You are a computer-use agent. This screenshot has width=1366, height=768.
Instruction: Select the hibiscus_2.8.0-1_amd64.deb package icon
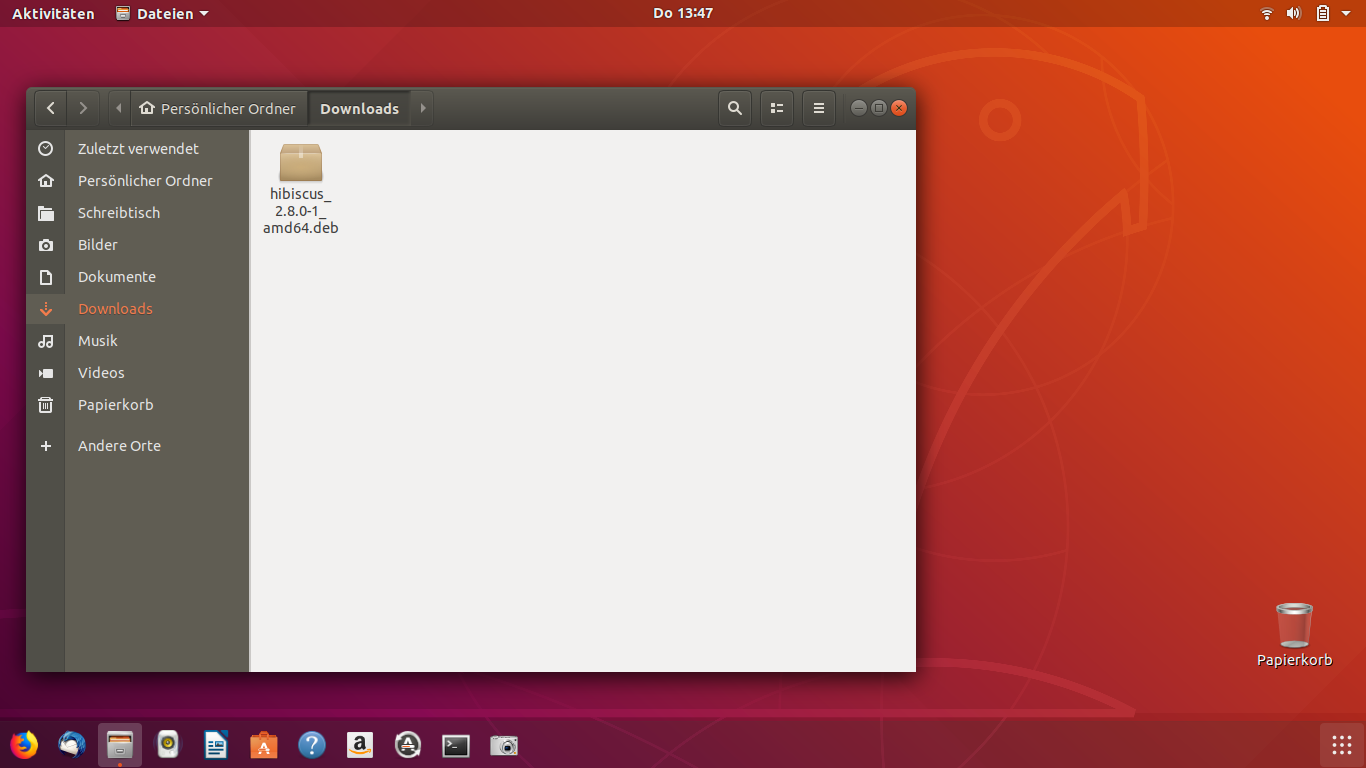[301, 162]
